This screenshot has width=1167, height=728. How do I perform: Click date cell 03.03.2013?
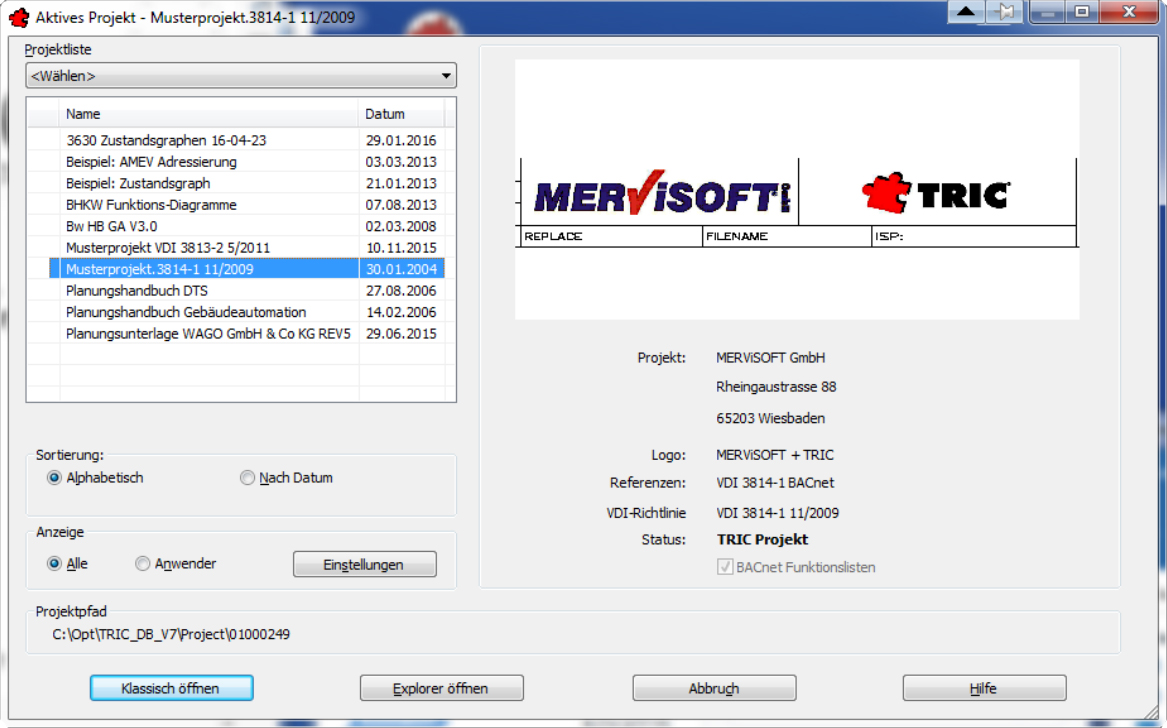(x=401, y=162)
